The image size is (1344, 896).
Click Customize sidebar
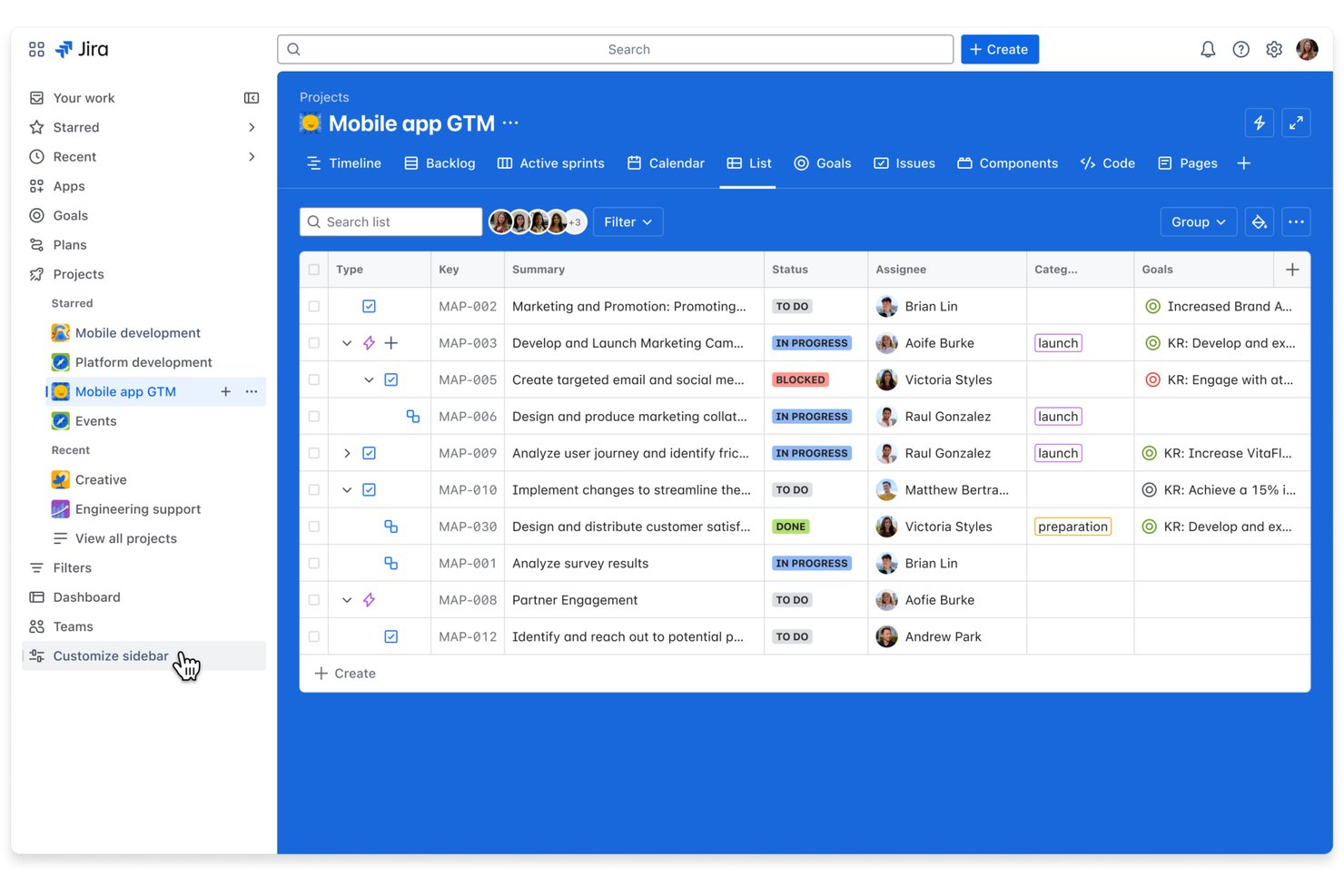pyautogui.click(x=143, y=656)
